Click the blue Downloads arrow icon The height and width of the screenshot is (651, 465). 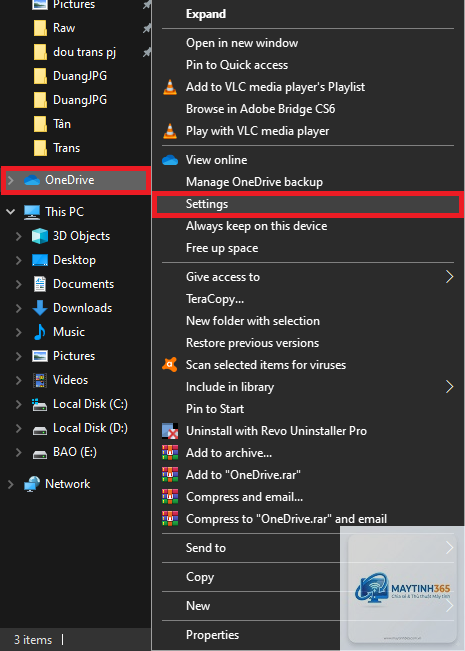[40, 308]
